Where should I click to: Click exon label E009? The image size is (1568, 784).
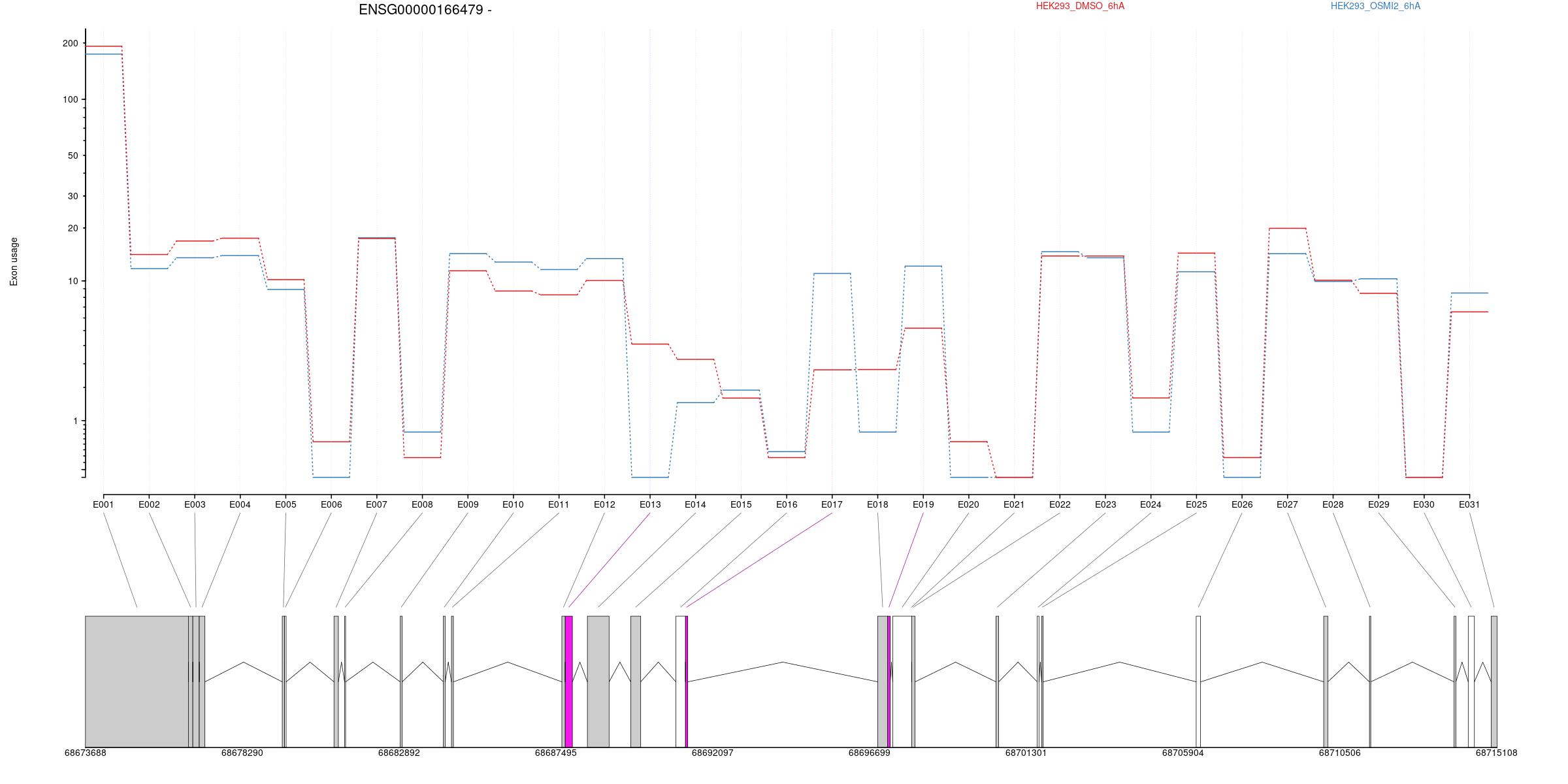[x=468, y=504]
